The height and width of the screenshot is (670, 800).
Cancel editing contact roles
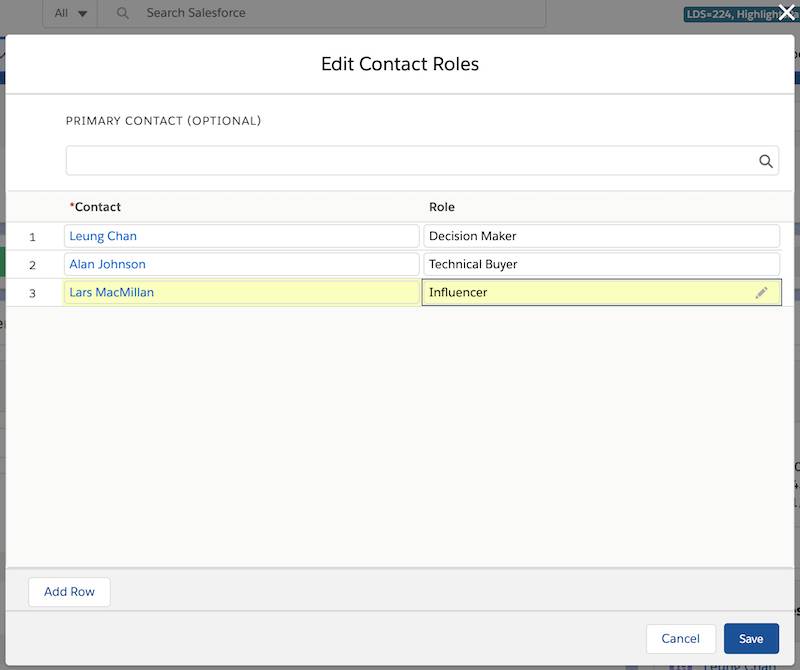[x=680, y=638]
